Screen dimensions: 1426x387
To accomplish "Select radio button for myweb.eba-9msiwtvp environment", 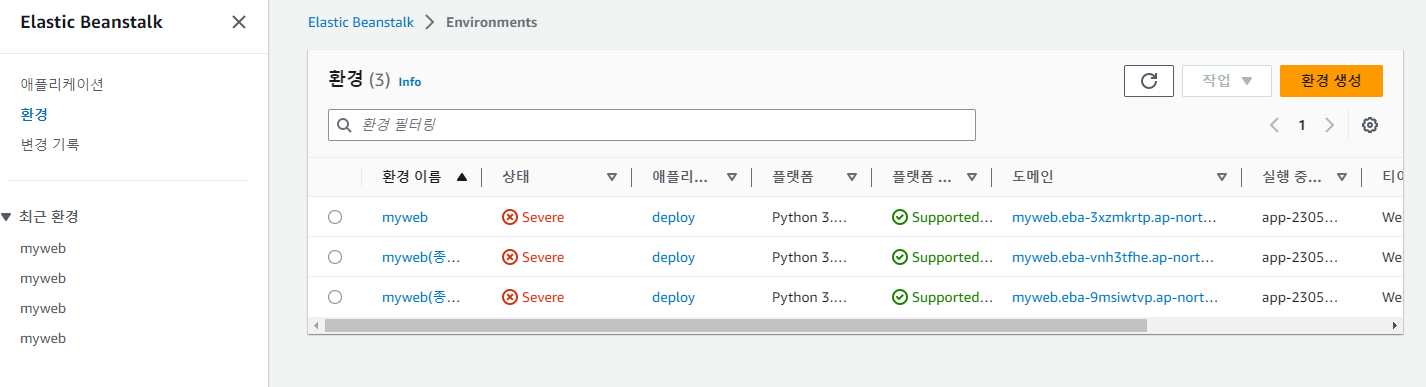I will [335, 297].
